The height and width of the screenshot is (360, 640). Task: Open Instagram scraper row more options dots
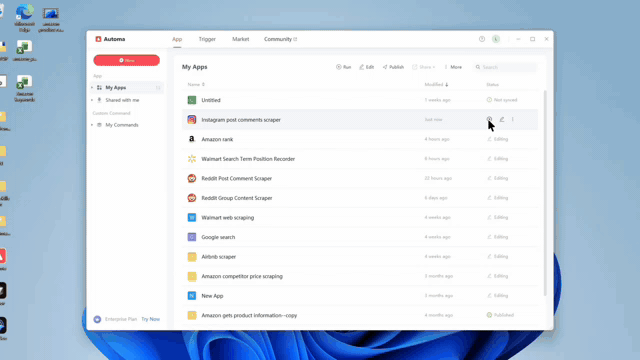tap(513, 119)
